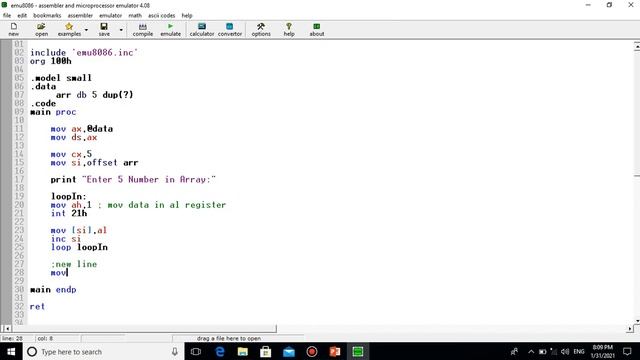Open Task View in the taskbar
Image resolution: width=640 pixels, height=360 pixels.
(196, 351)
